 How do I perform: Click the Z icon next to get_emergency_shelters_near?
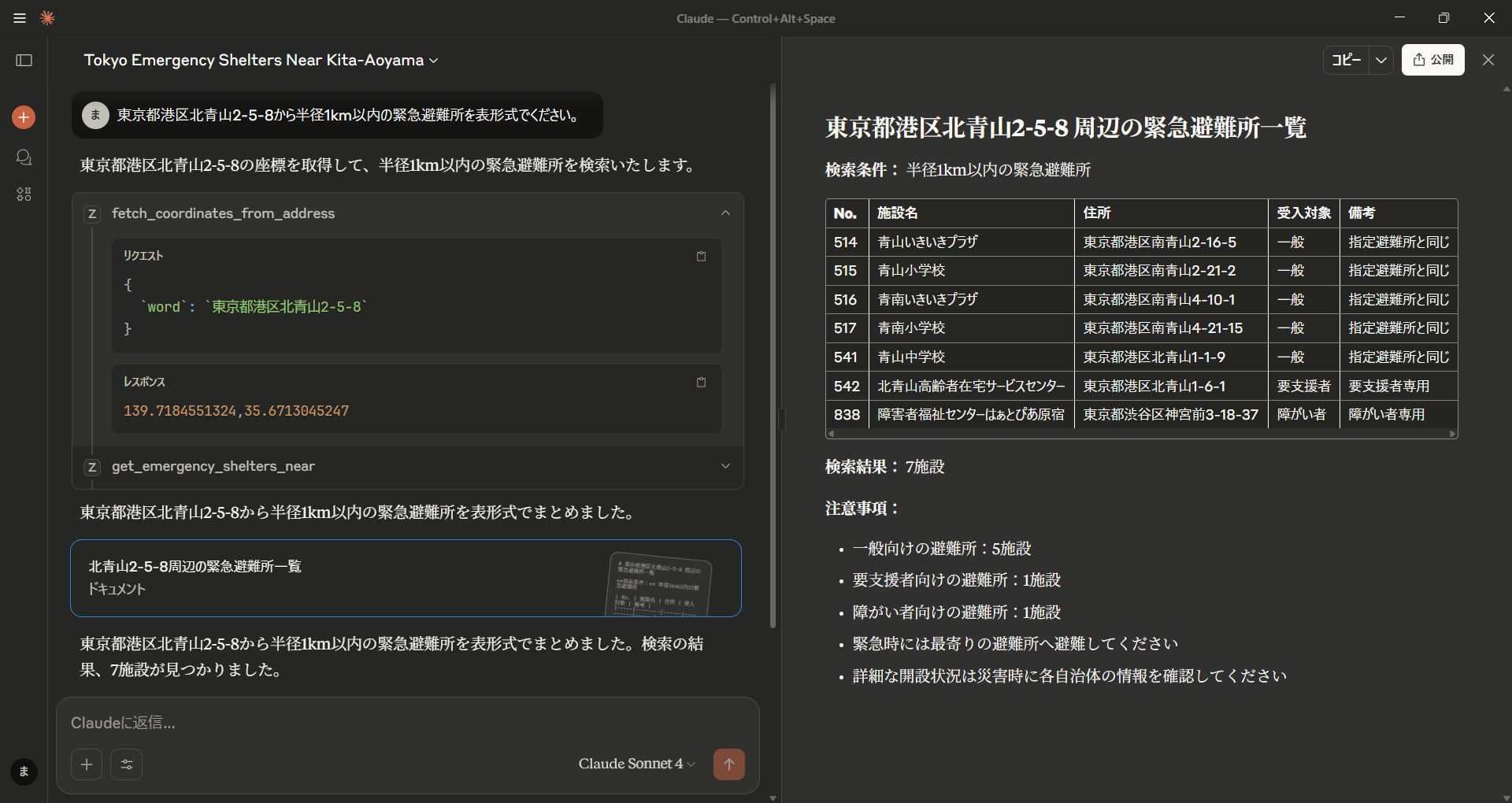click(92, 467)
